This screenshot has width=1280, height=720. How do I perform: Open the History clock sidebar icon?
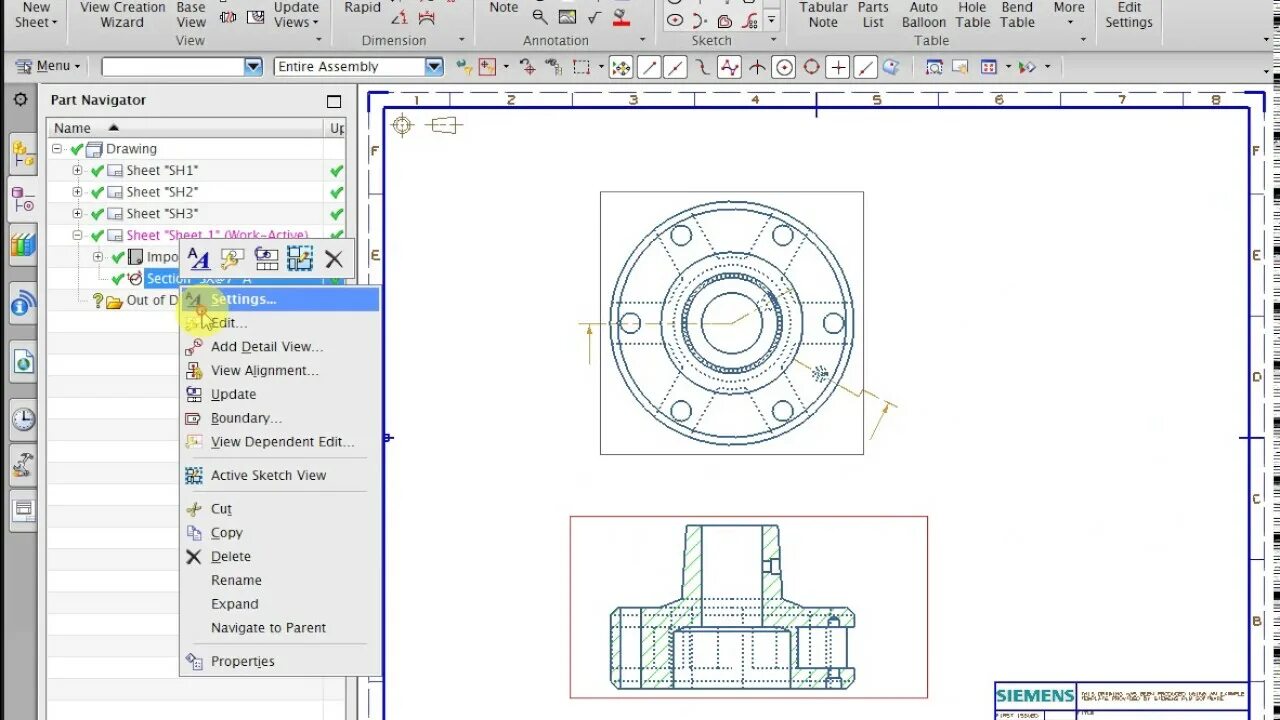[23, 419]
